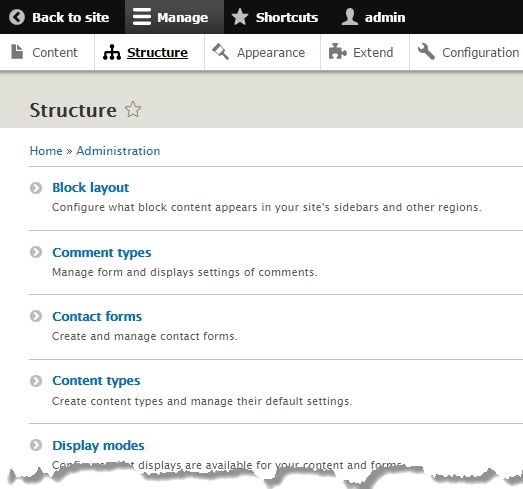Add Structure page to shortcuts via star
Image resolution: width=523 pixels, height=489 pixels.
coord(133,109)
